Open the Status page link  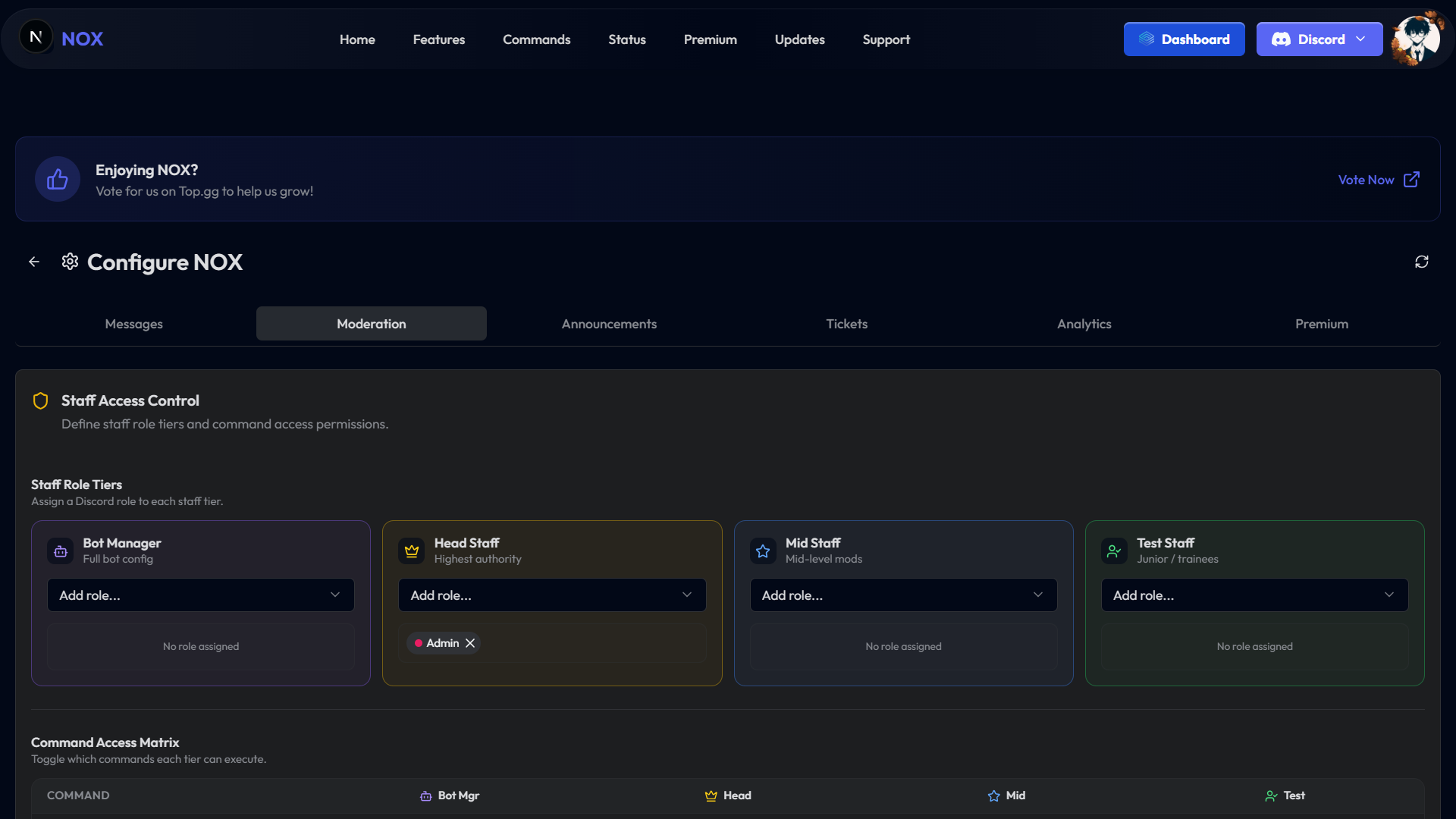[627, 39]
